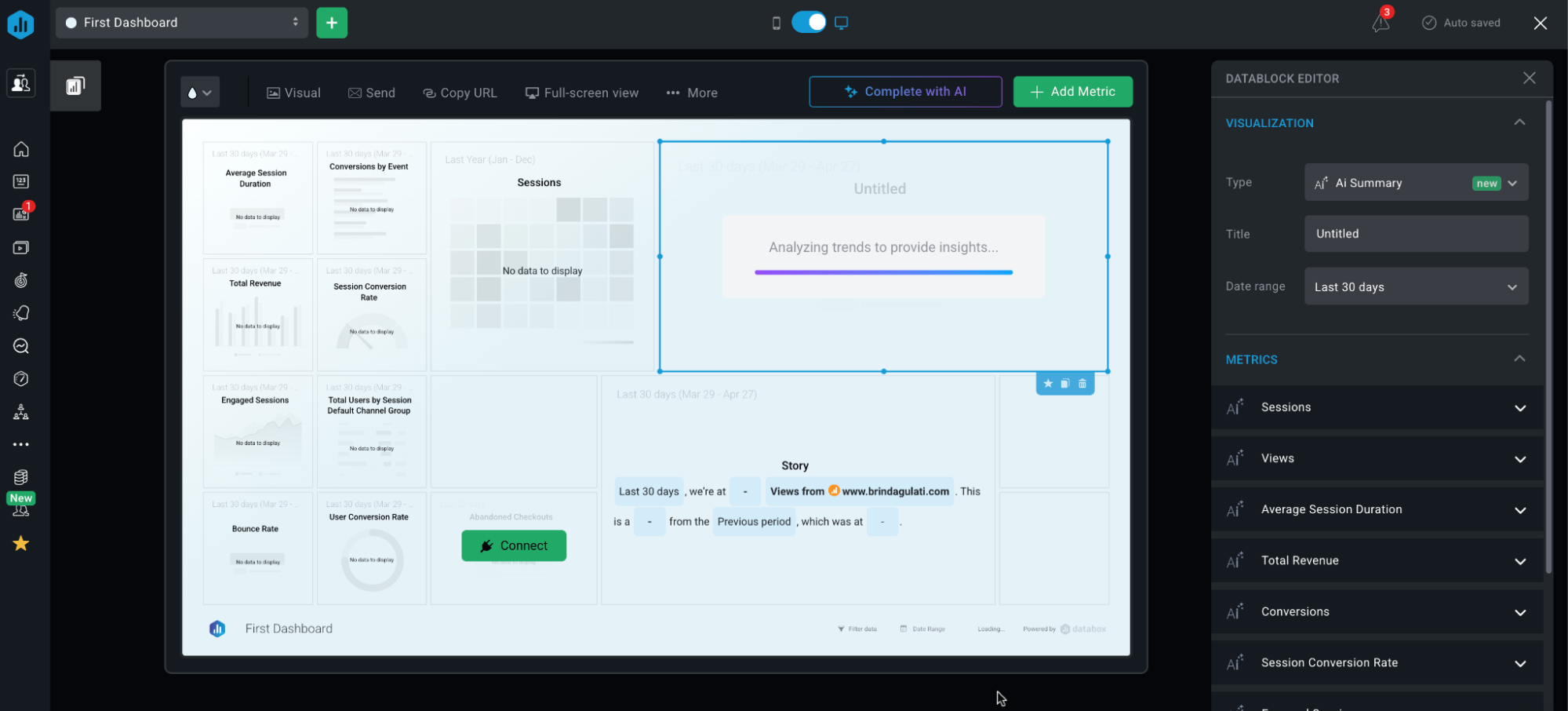Image resolution: width=1568 pixels, height=711 pixels.
Task: Select the Average Session Duration datablock
Action: point(257,198)
